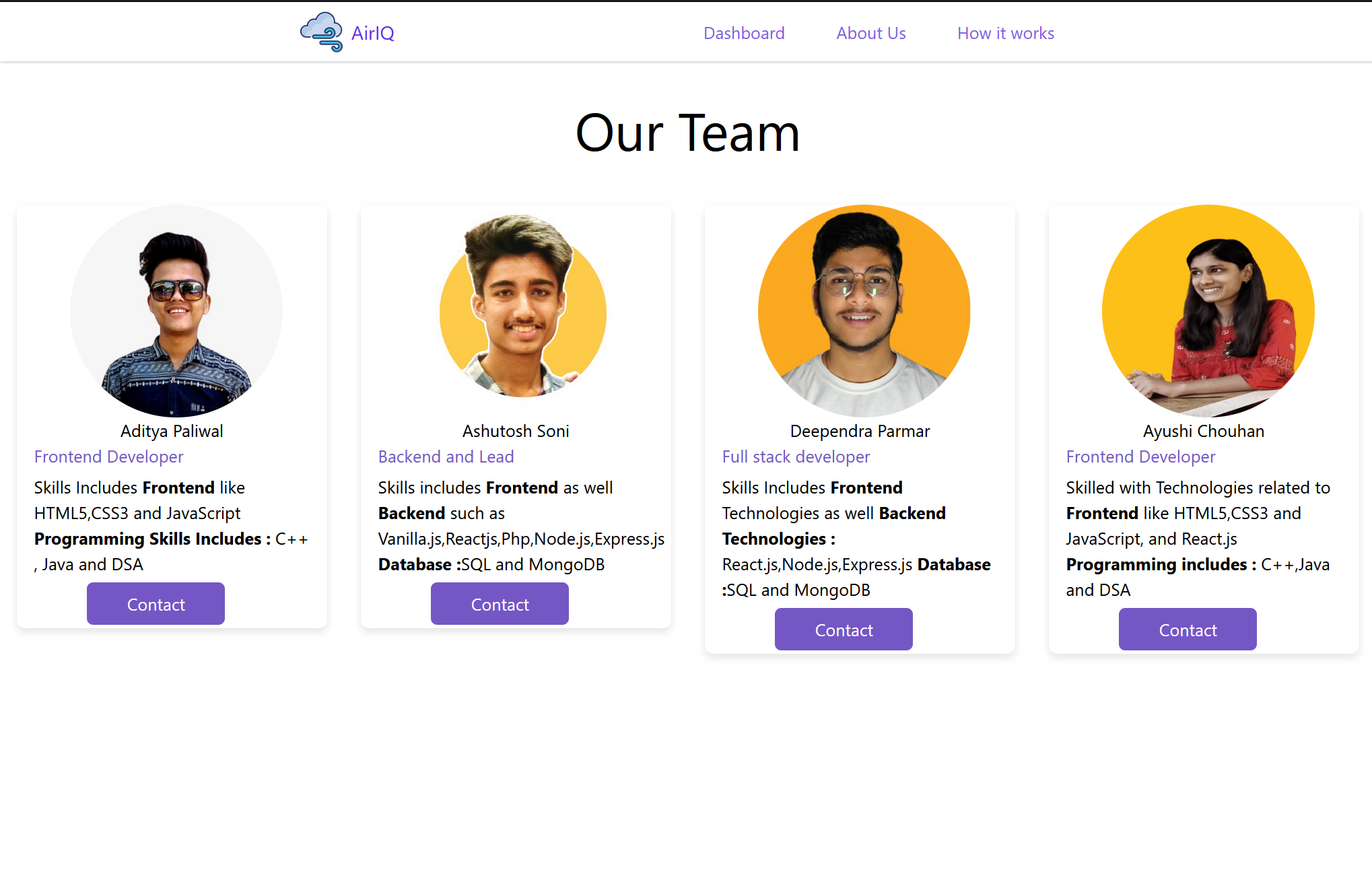
Task: Click the AirIQ cloud logo icon
Action: pos(321,32)
